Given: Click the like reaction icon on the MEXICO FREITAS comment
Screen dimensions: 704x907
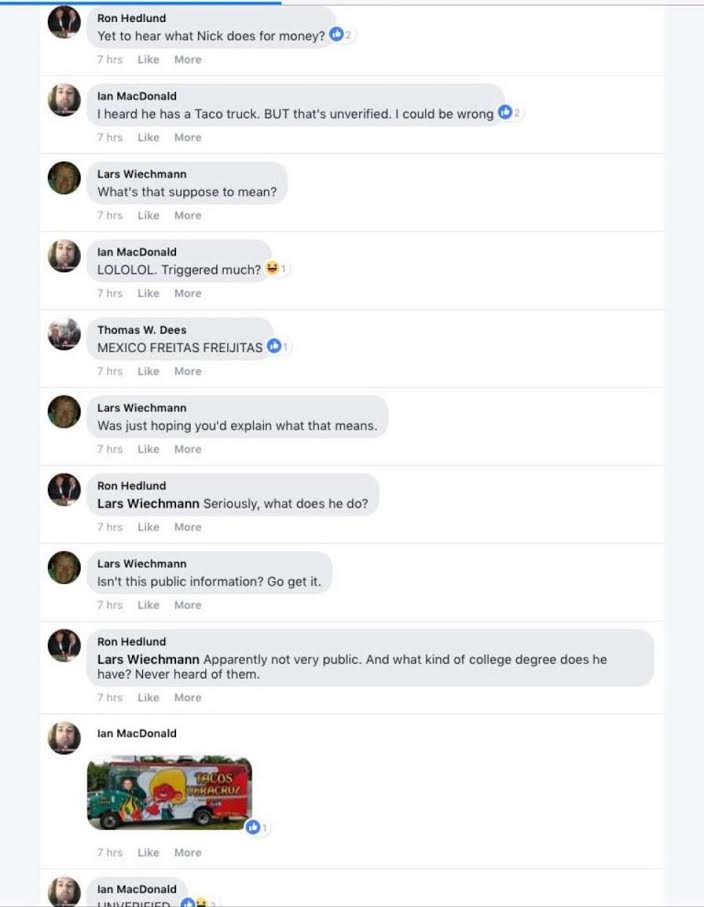Looking at the screenshot, I should coord(274,347).
